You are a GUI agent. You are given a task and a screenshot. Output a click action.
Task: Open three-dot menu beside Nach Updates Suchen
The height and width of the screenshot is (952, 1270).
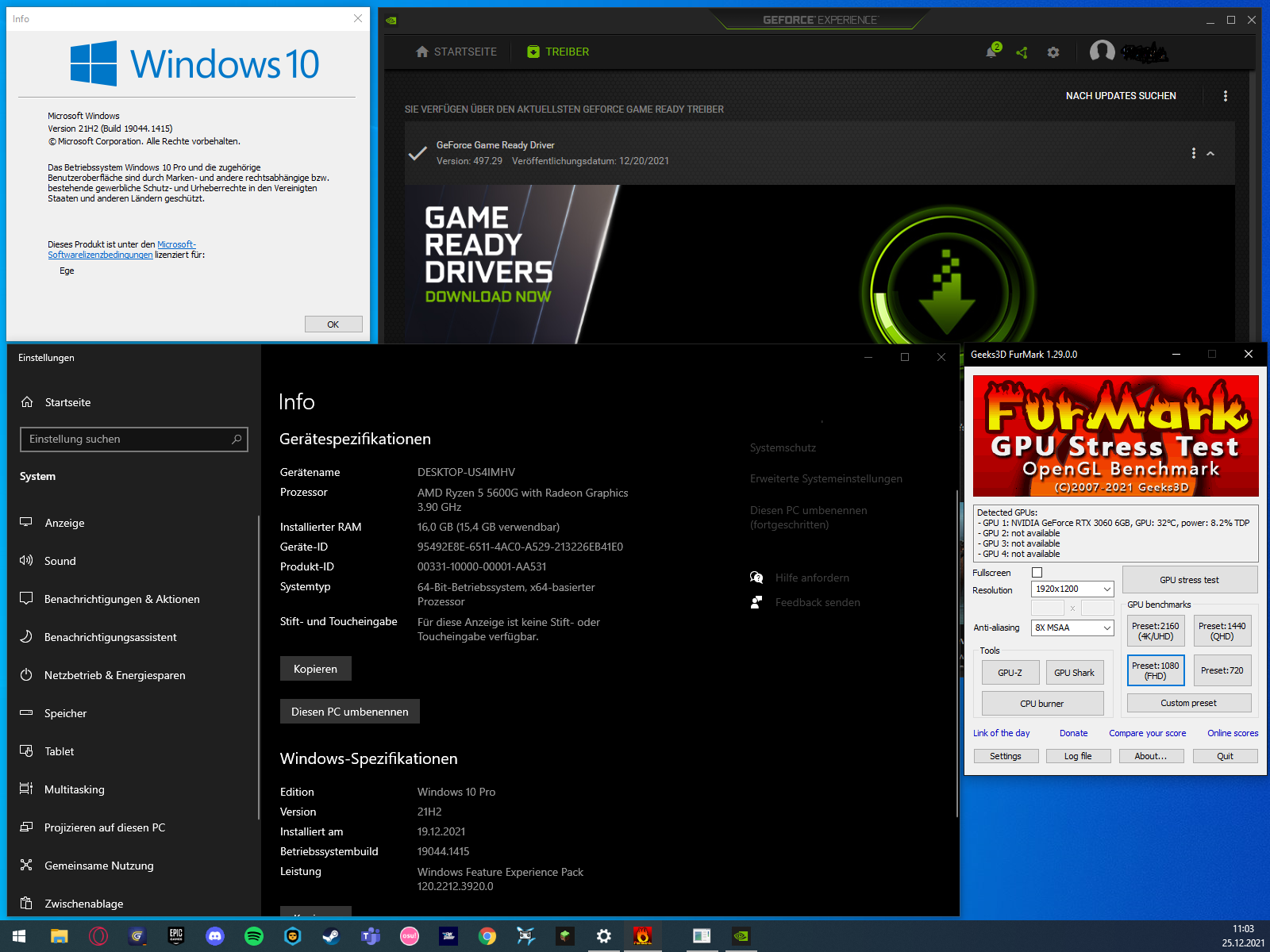tap(1226, 96)
